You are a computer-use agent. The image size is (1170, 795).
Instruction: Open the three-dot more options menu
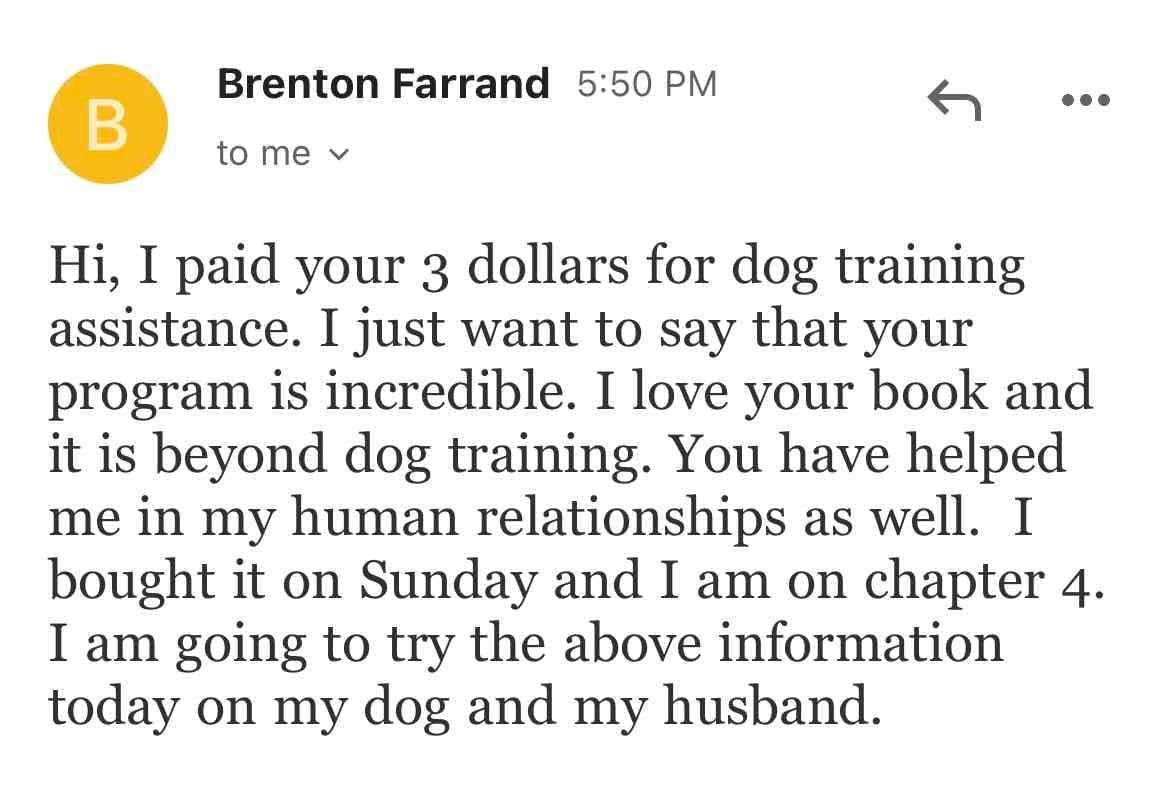coord(1086,99)
